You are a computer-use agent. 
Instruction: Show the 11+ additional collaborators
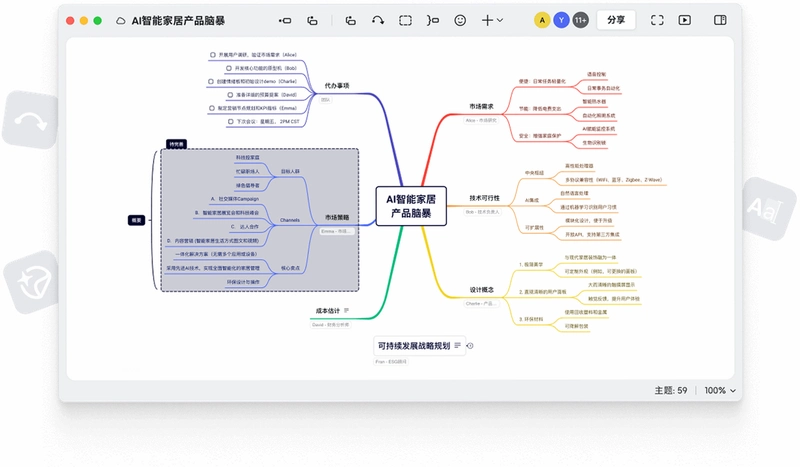pyautogui.click(x=581, y=20)
